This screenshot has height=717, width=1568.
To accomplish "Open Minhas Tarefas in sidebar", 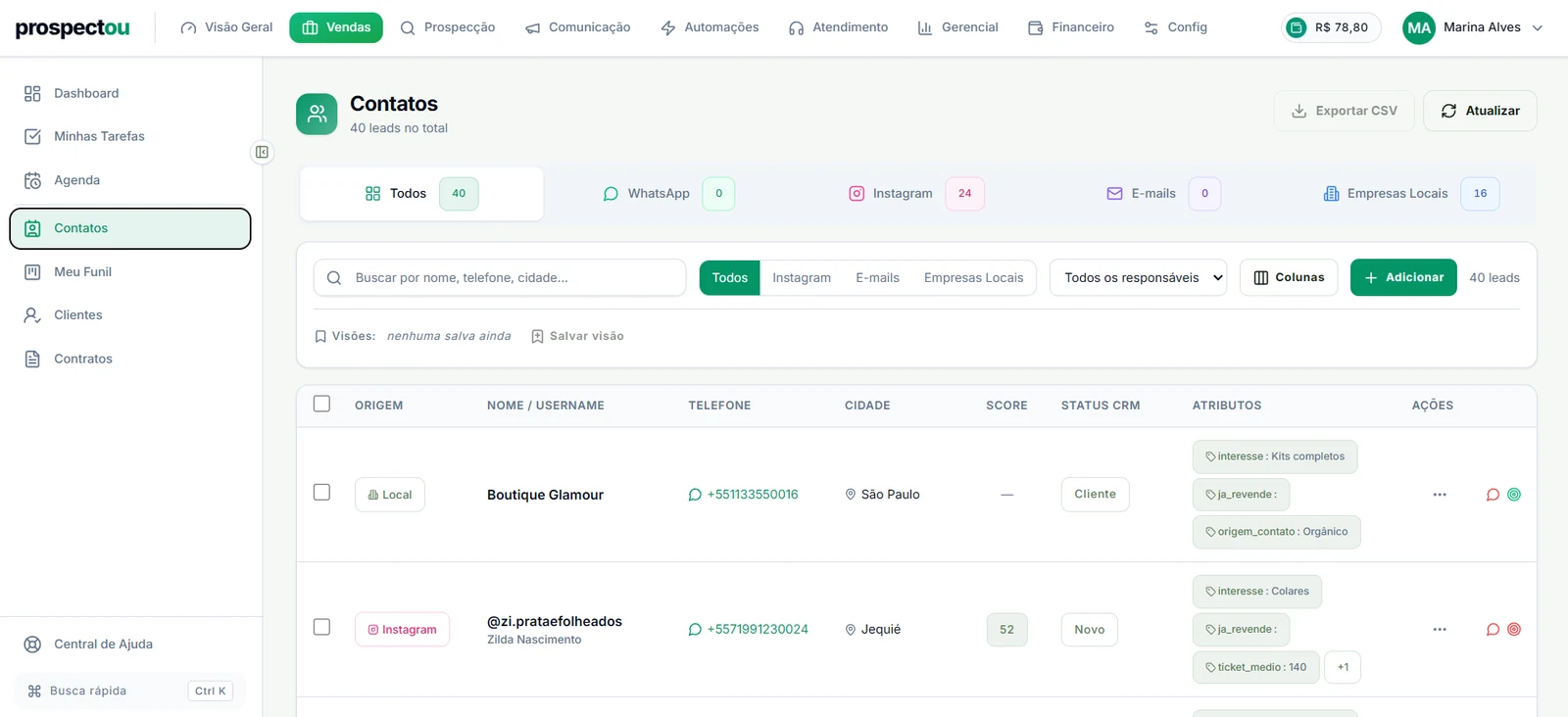I will point(130,136).
